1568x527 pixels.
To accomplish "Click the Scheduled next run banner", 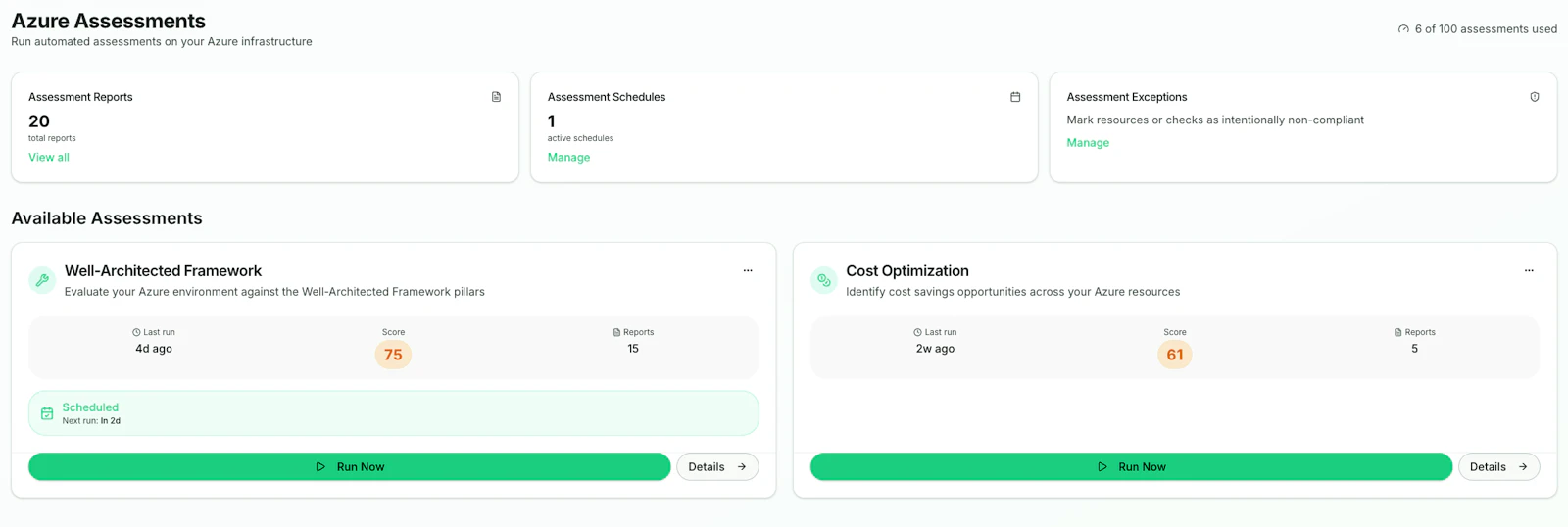I will click(x=394, y=413).
